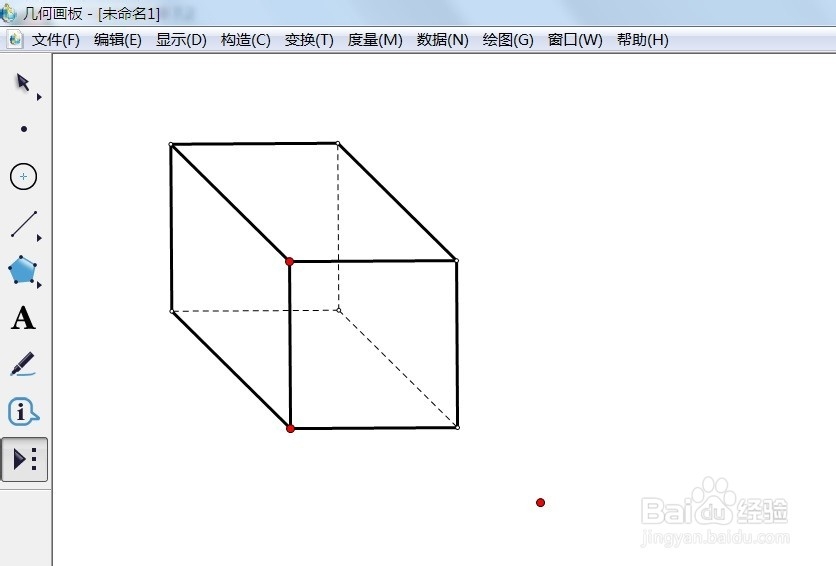
Task: Select the hidden back-bottom vertex where the dashed edges meet
Action: (339, 310)
